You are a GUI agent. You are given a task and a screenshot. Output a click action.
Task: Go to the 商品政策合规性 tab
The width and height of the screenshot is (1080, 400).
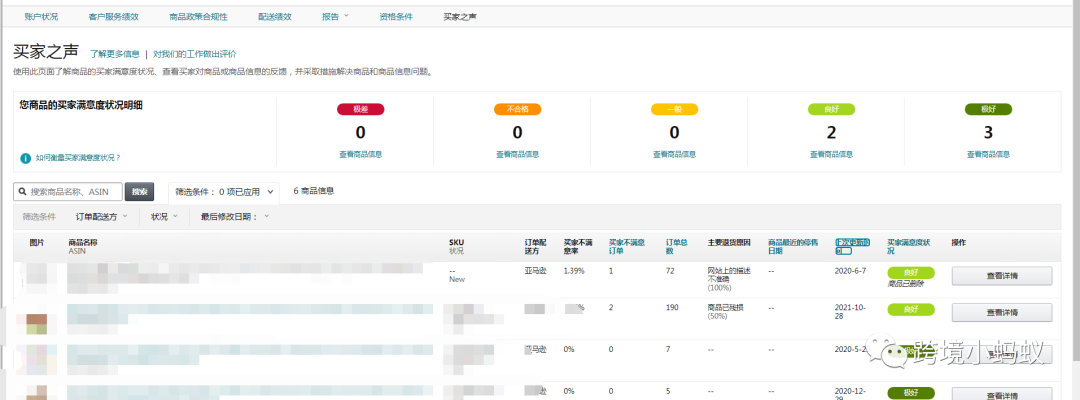198,17
